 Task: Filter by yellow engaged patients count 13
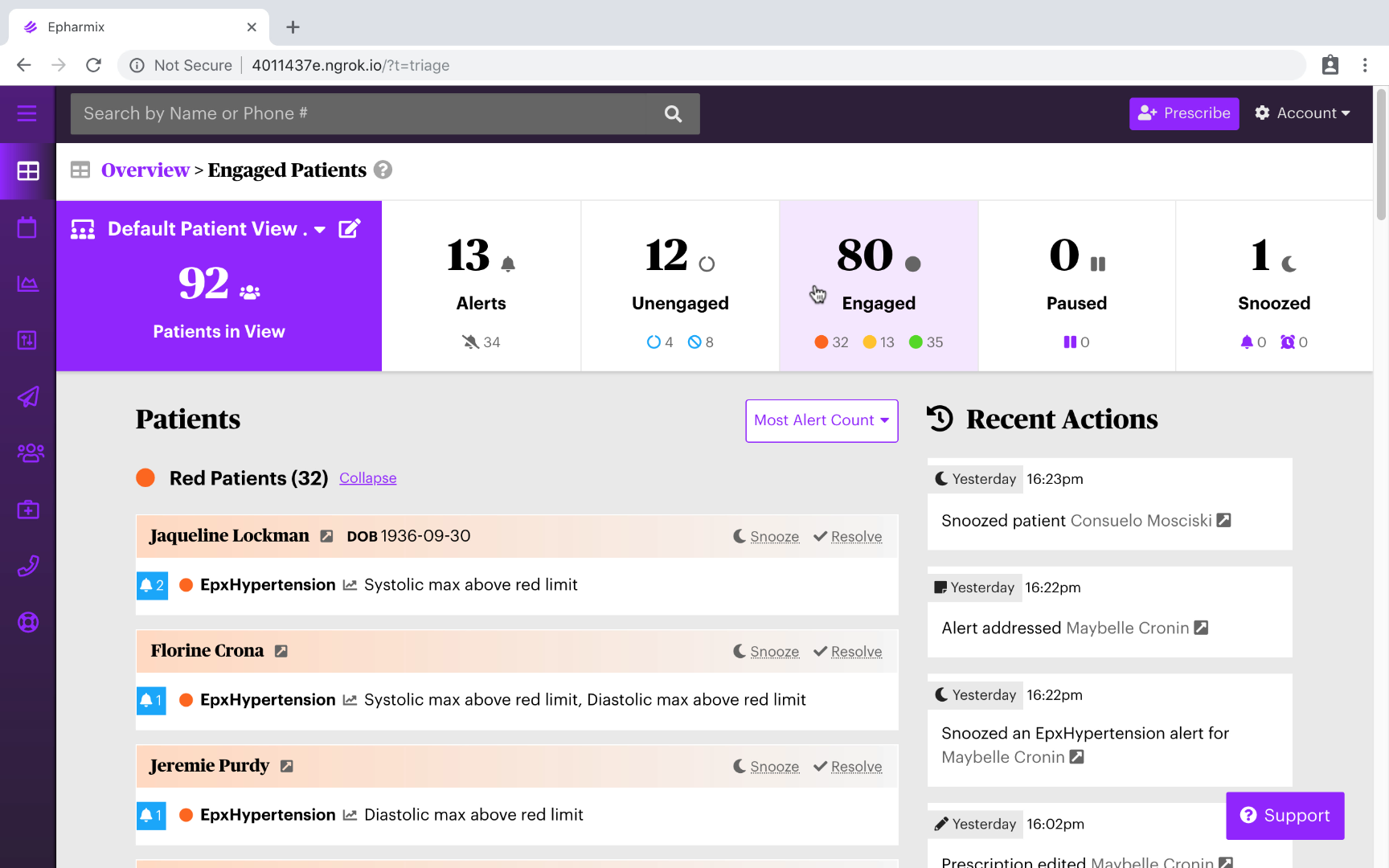[x=879, y=342]
